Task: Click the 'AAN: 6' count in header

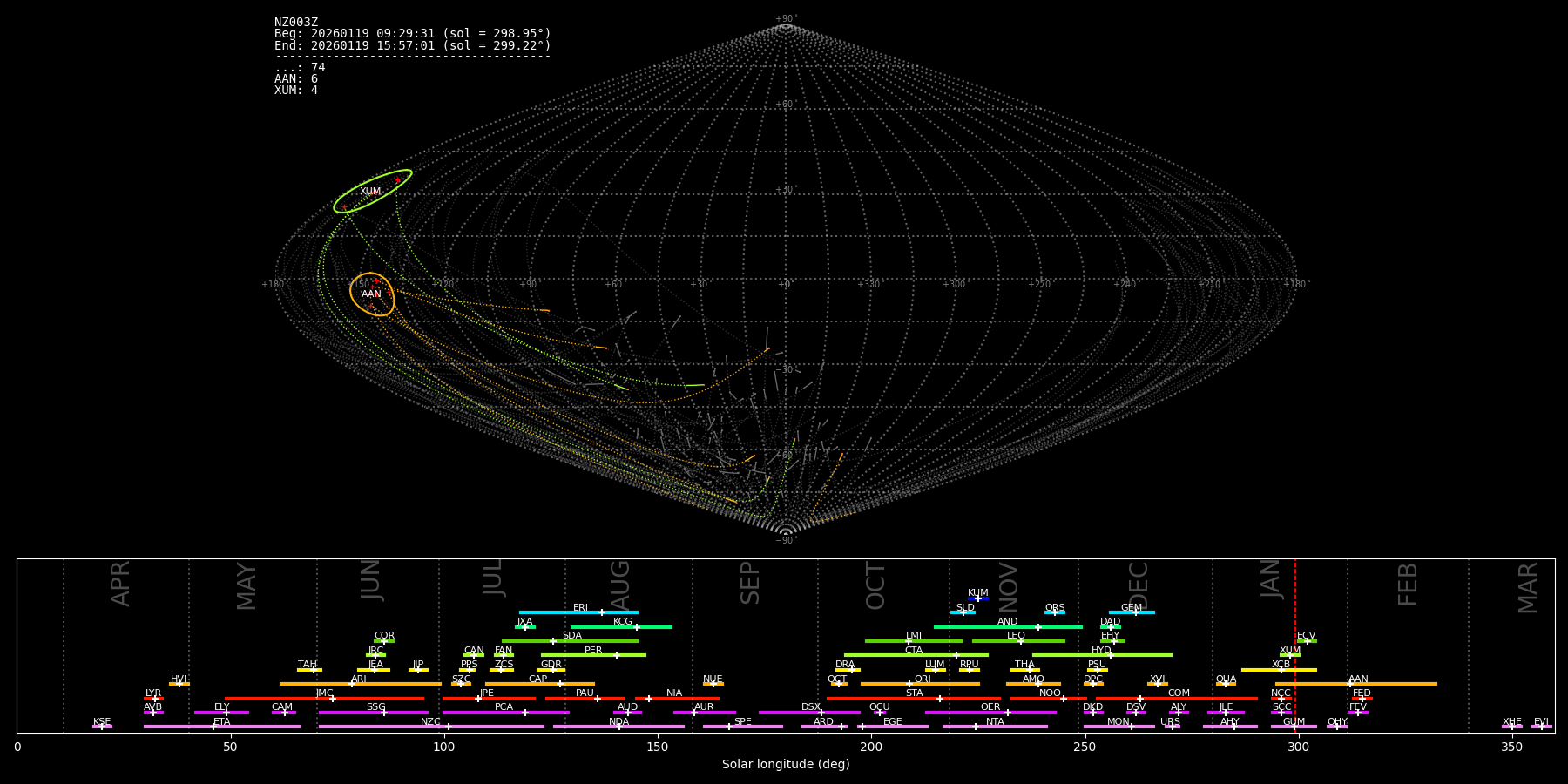Action: 296,78
